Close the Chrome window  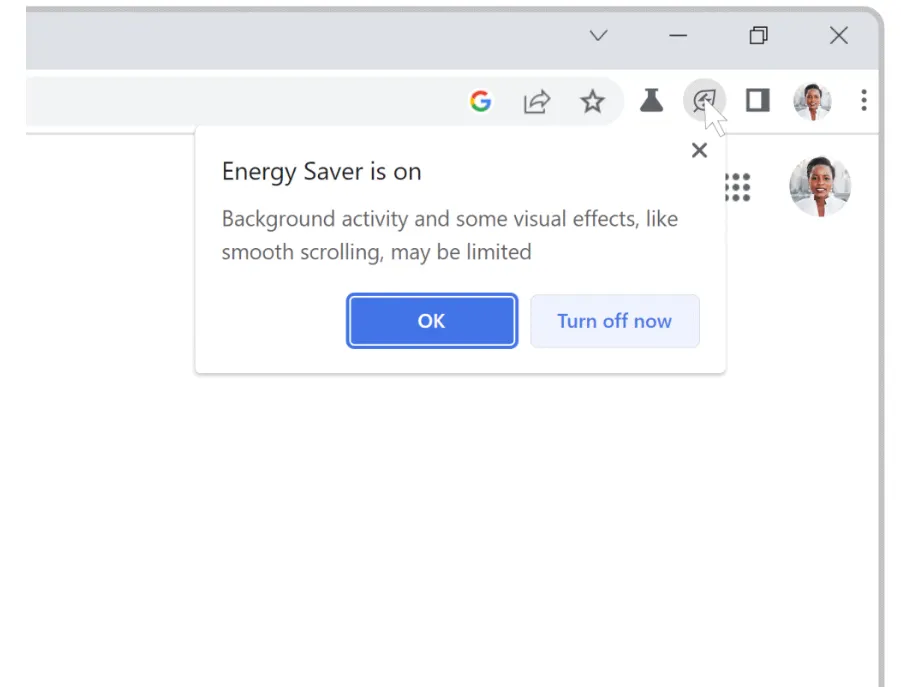pyautogui.click(x=838, y=36)
